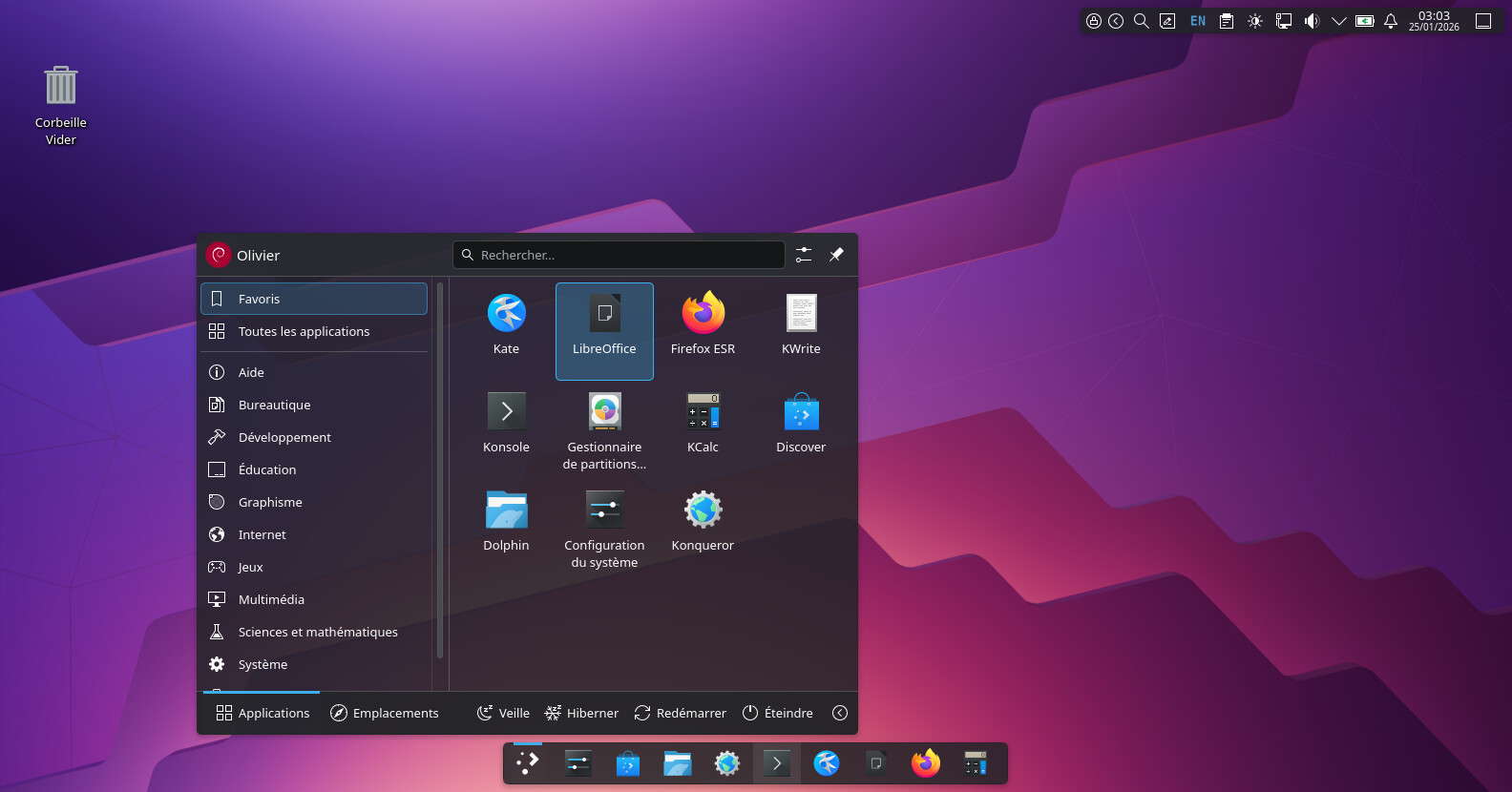Switch to the Applications tab
The image size is (1512, 792).
tap(262, 713)
